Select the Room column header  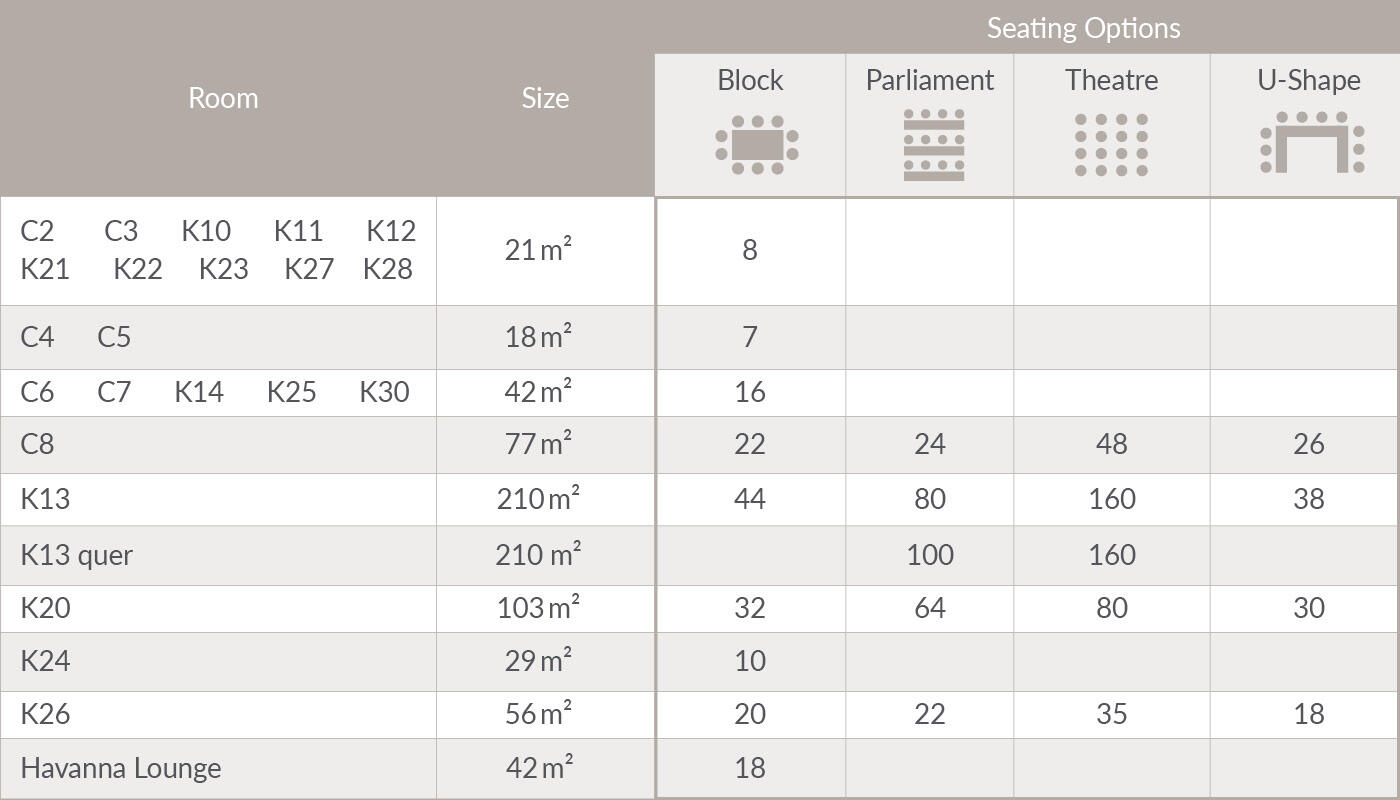(223, 98)
